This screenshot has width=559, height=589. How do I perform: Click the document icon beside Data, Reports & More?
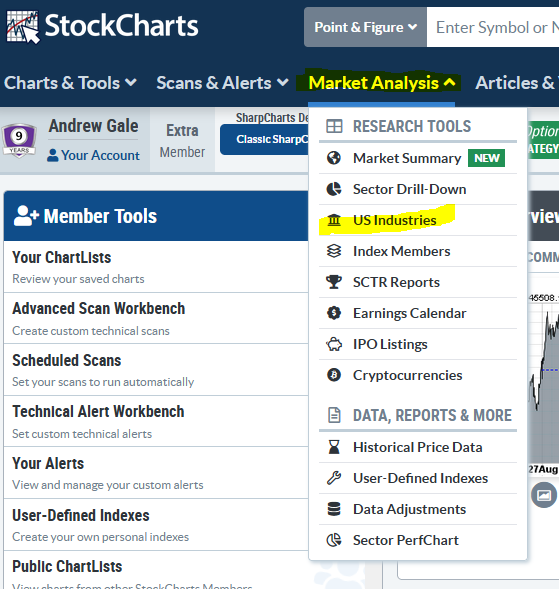pyautogui.click(x=334, y=415)
